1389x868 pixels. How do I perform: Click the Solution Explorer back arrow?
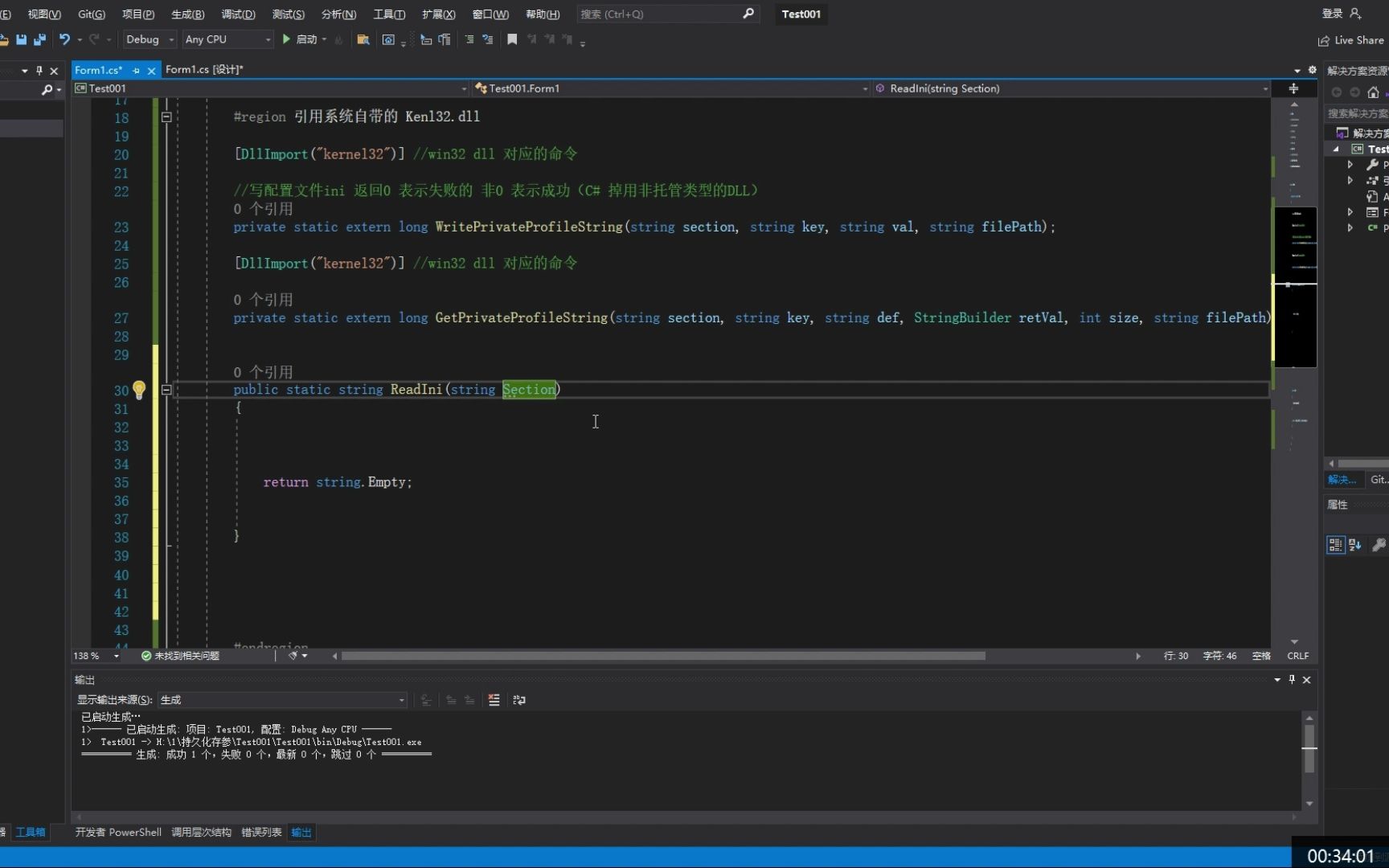coord(1337,92)
